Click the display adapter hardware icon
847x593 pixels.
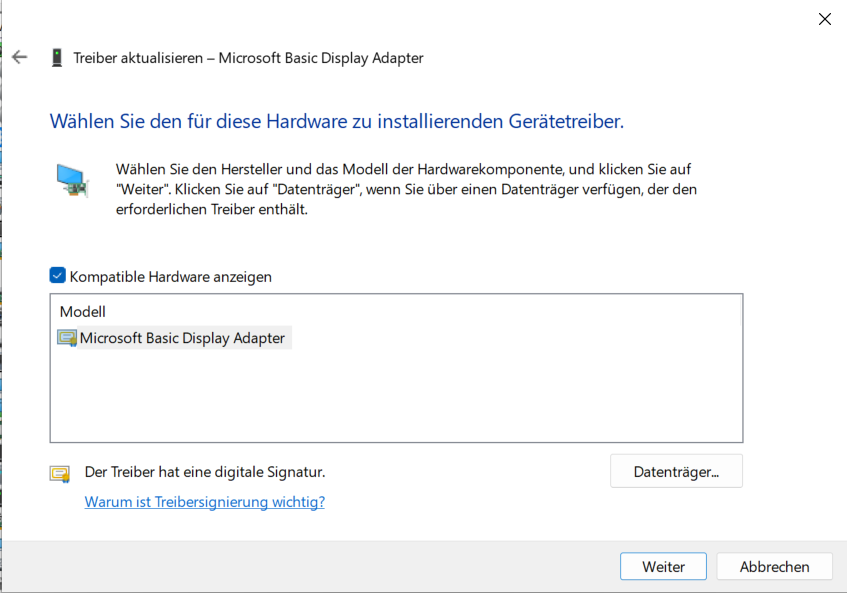(72, 180)
